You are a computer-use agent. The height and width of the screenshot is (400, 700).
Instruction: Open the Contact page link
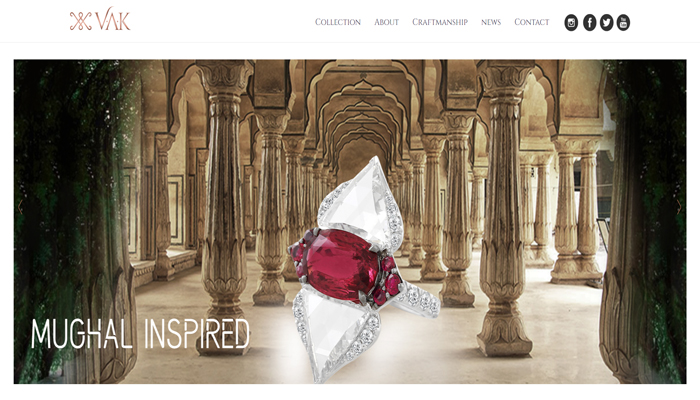(532, 22)
